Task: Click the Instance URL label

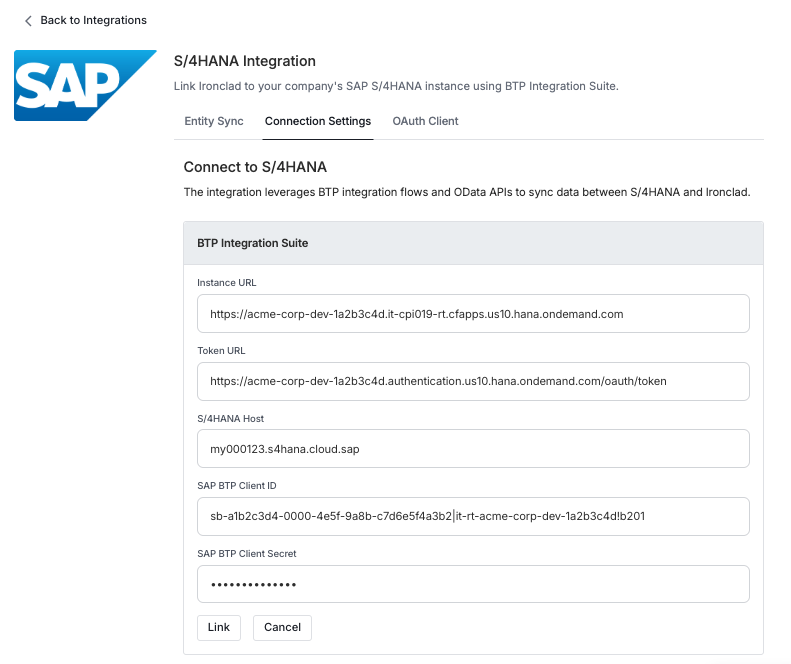Action: (227, 283)
